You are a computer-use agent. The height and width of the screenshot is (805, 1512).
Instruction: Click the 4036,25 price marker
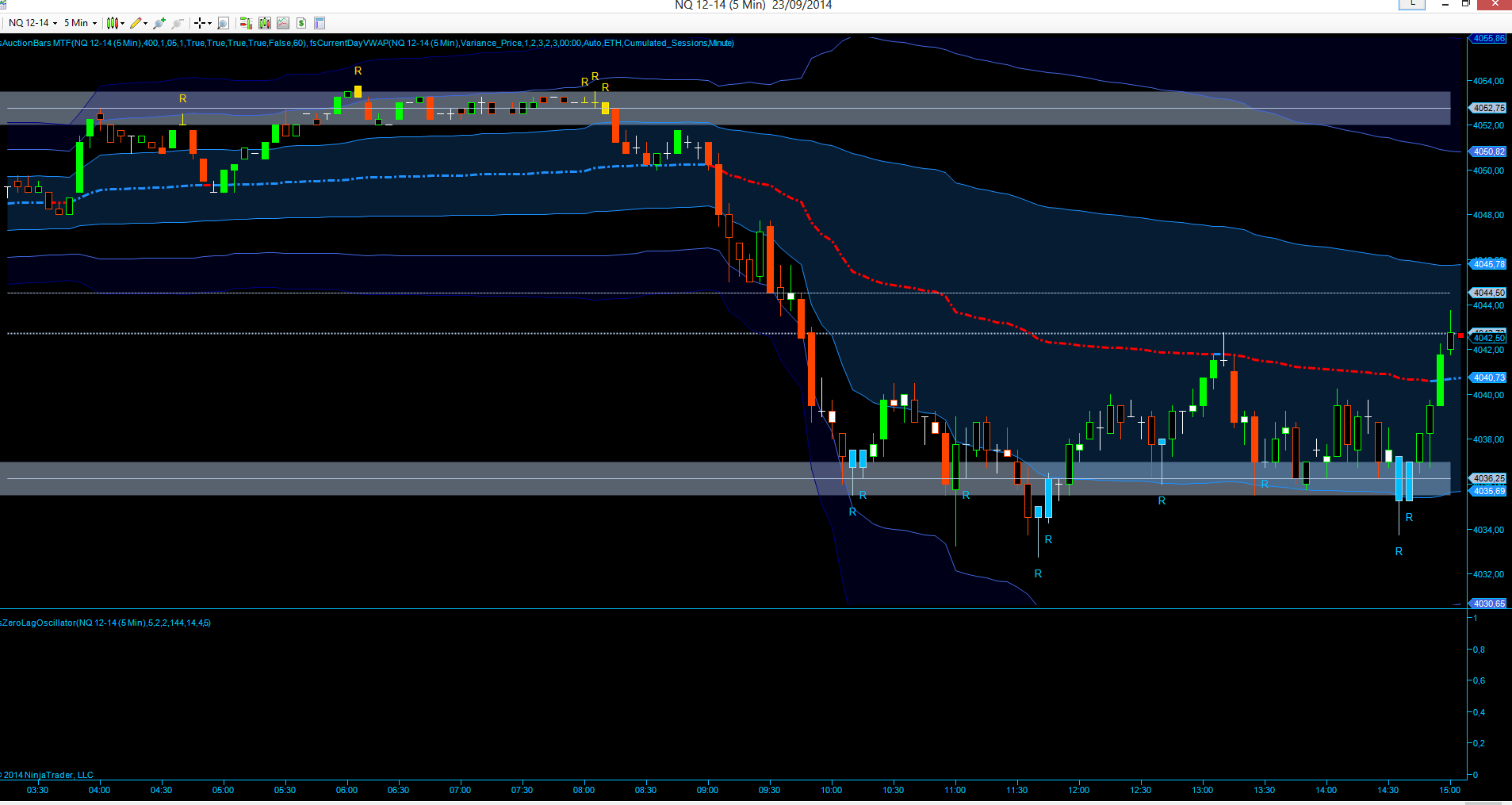[1488, 478]
